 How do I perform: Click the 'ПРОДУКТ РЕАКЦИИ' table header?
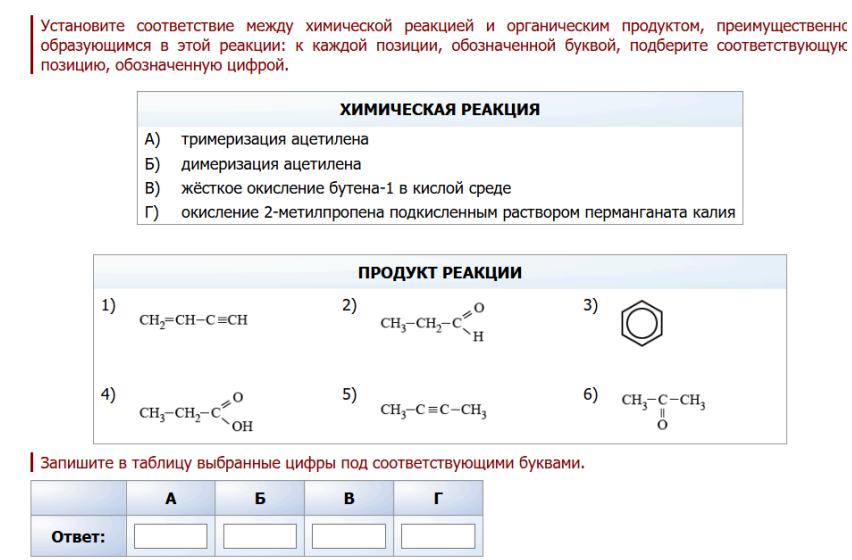coord(440,272)
